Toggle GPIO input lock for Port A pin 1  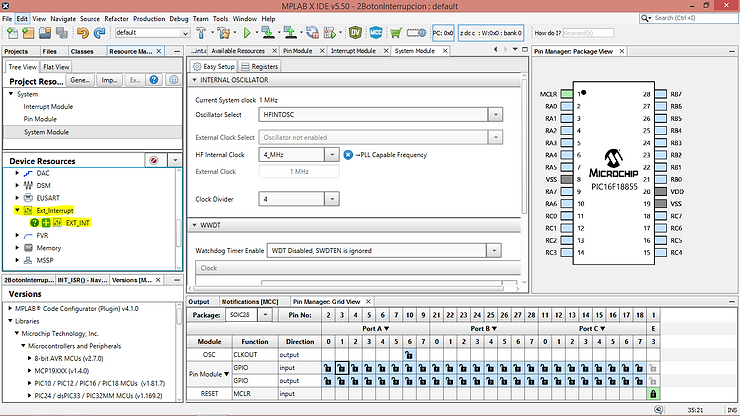[x=342, y=368]
